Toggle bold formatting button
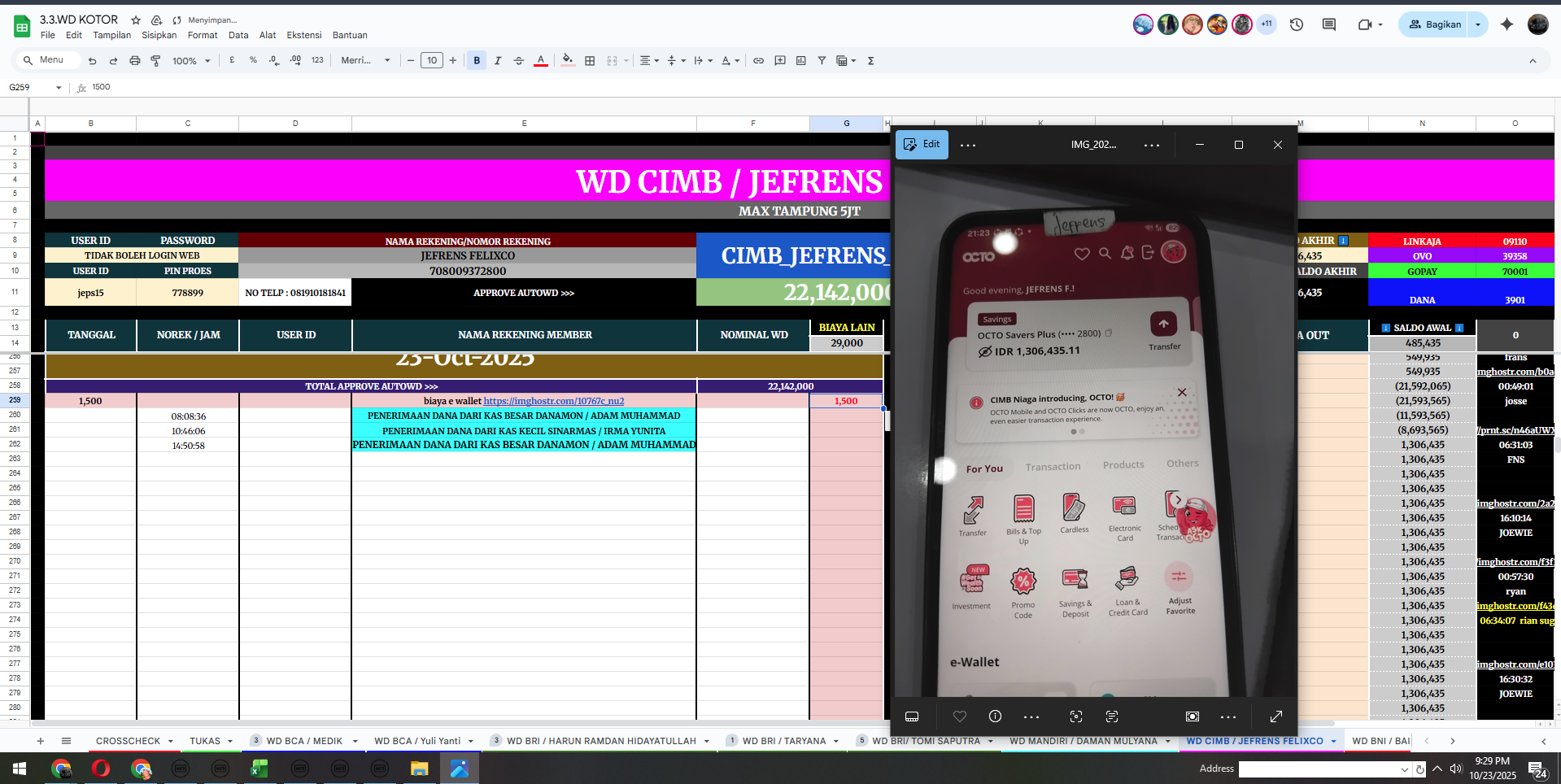1561x784 pixels. [477, 60]
